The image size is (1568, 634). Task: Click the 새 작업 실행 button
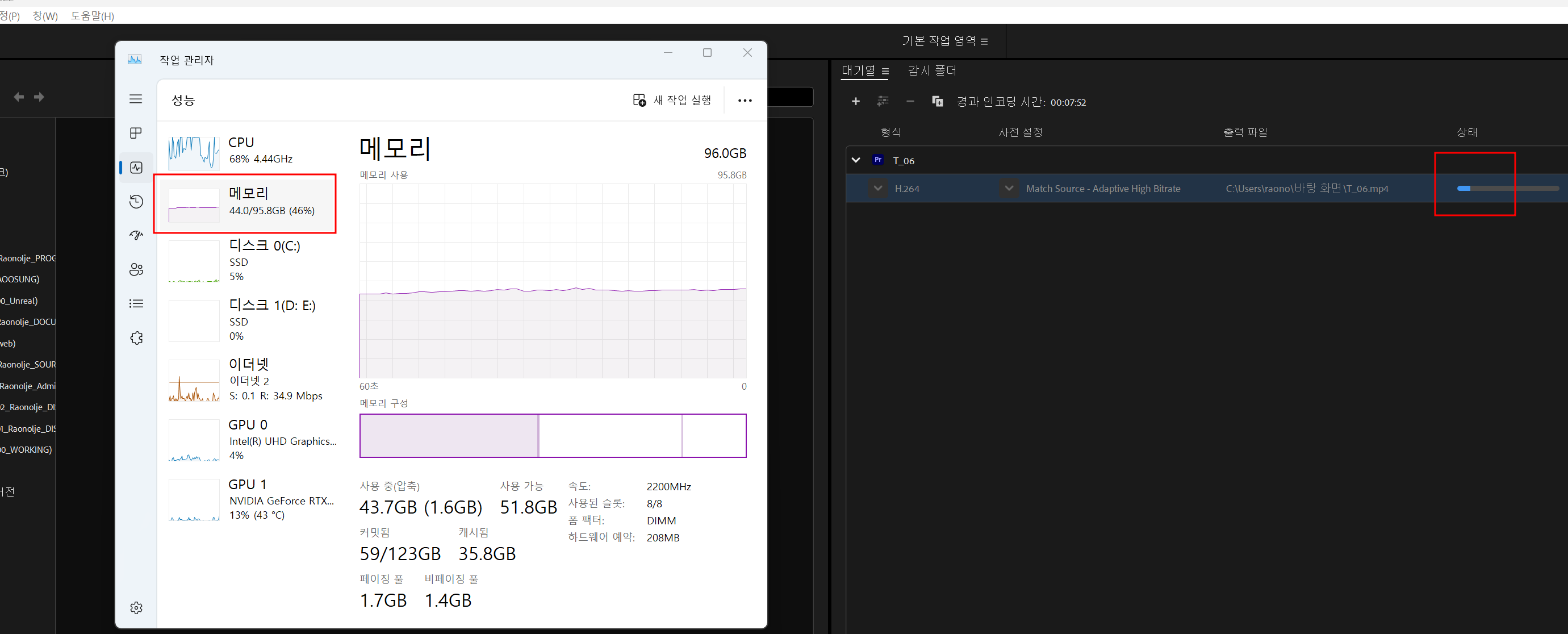coord(671,100)
